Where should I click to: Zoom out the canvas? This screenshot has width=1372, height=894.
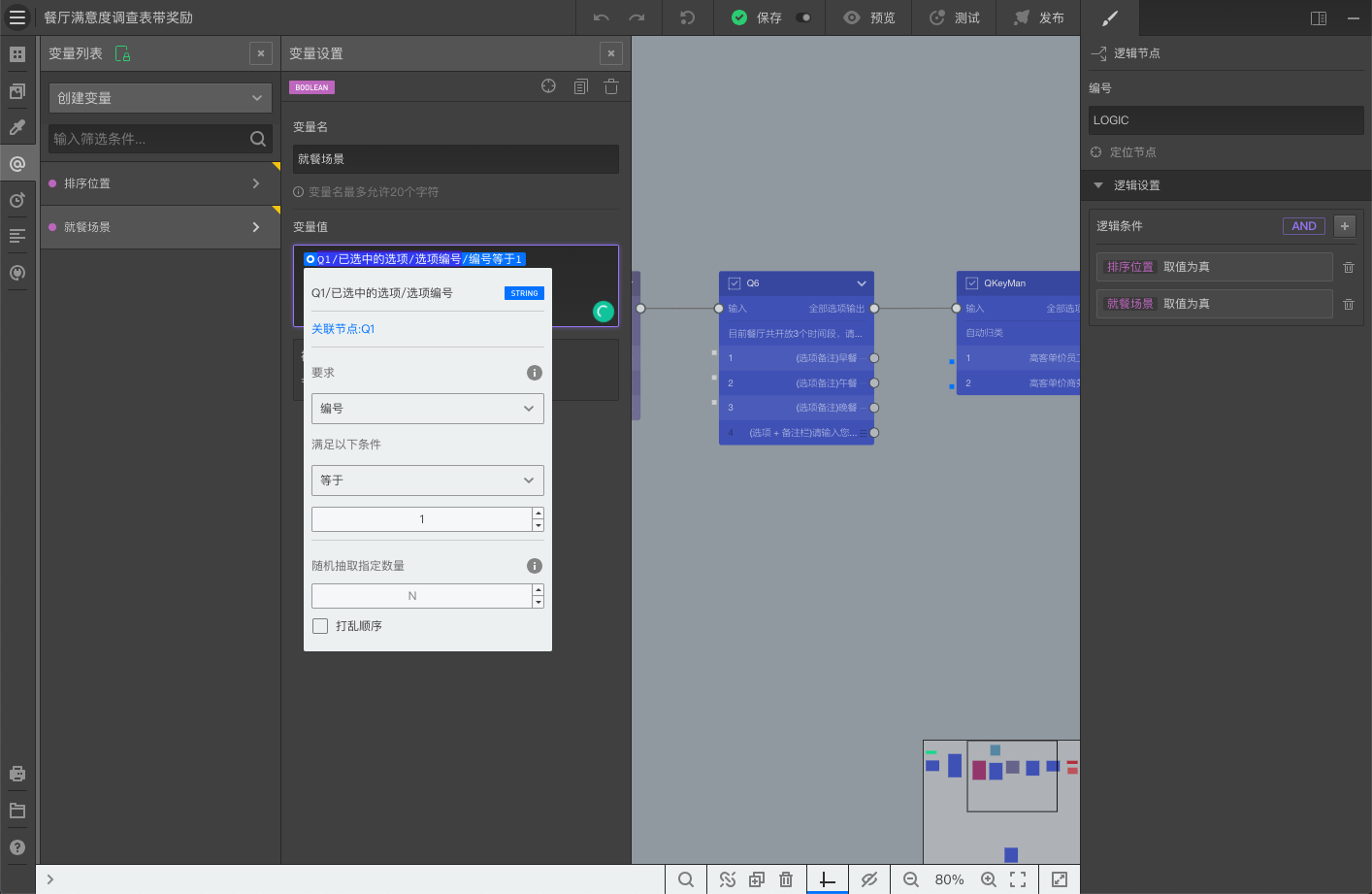tap(911, 879)
